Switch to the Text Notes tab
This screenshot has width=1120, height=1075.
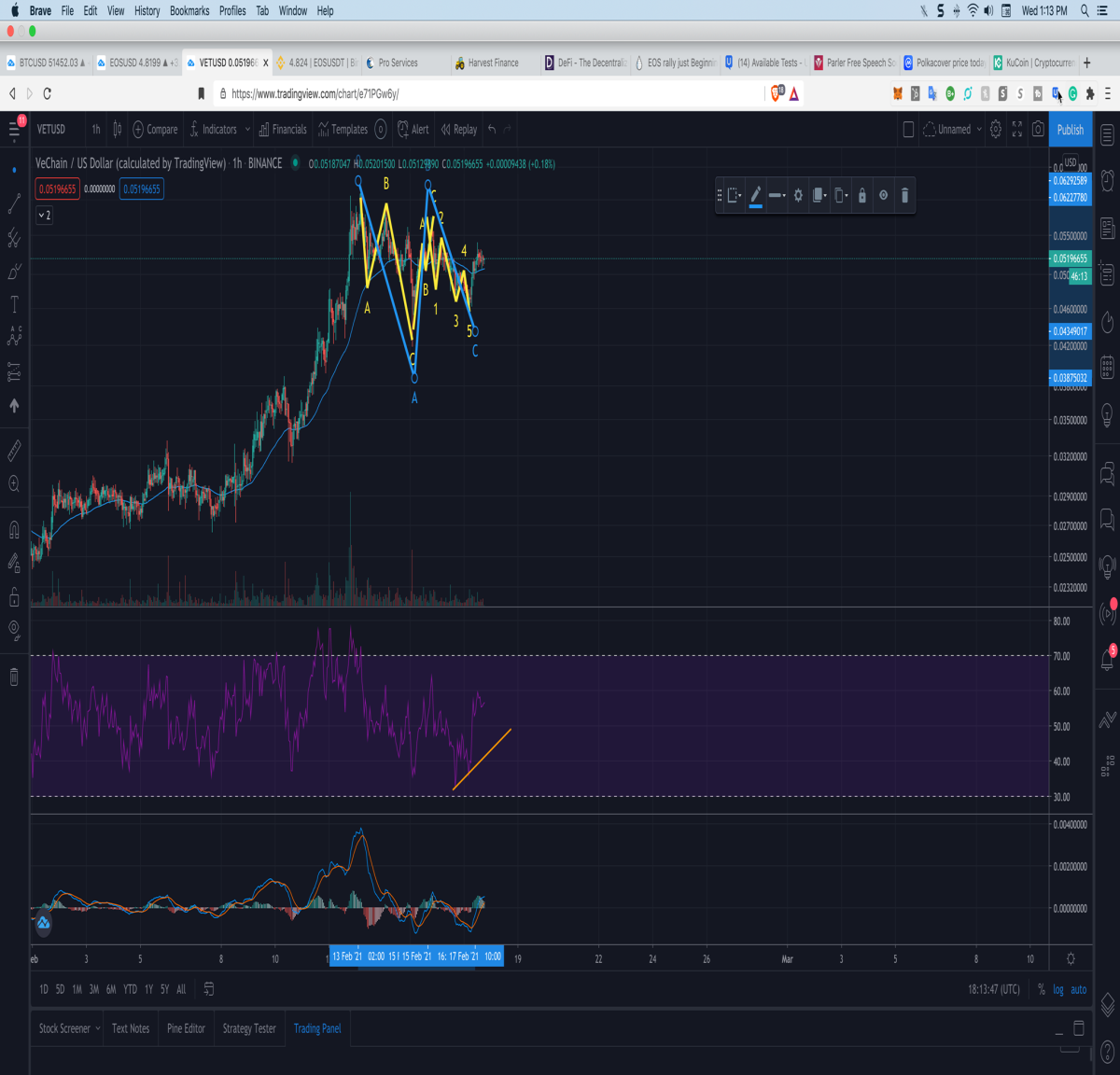[131, 1028]
